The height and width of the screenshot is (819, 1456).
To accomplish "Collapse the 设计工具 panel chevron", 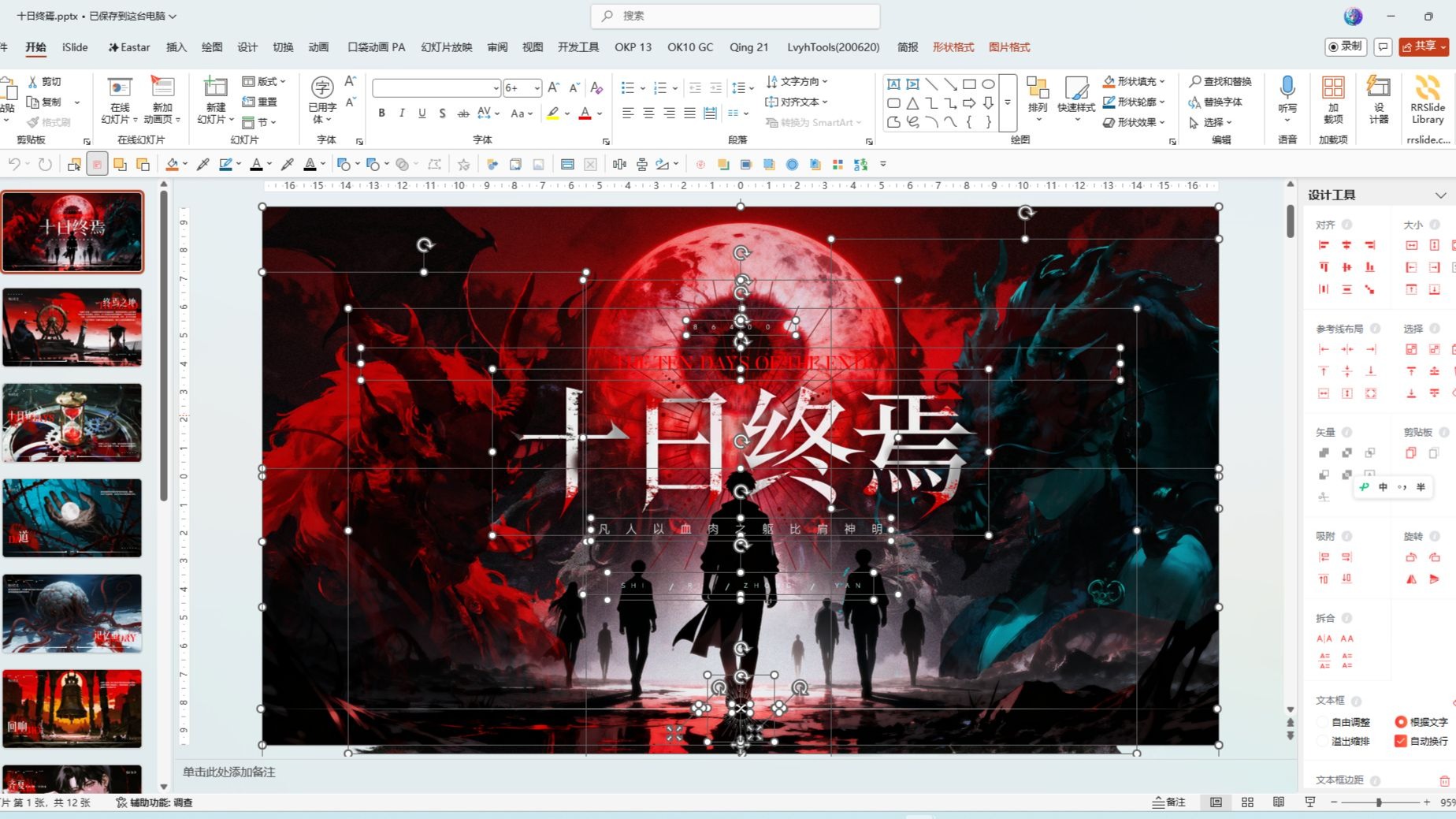I will (x=1440, y=195).
